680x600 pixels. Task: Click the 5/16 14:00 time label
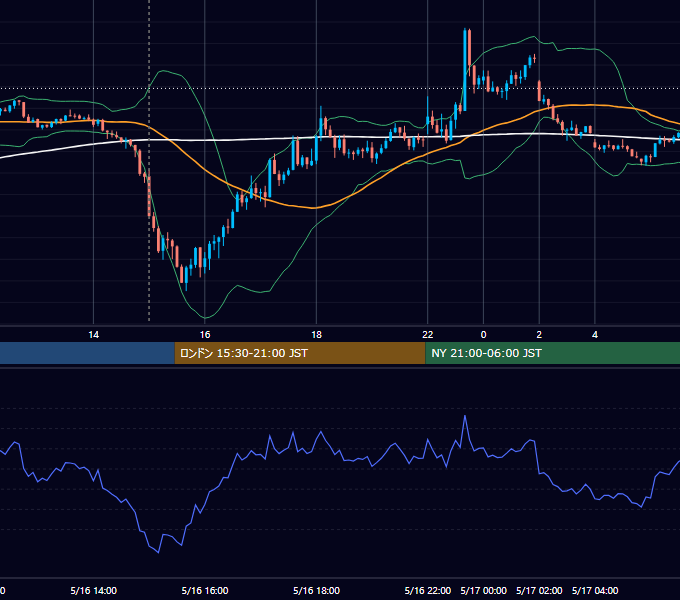coord(93,590)
